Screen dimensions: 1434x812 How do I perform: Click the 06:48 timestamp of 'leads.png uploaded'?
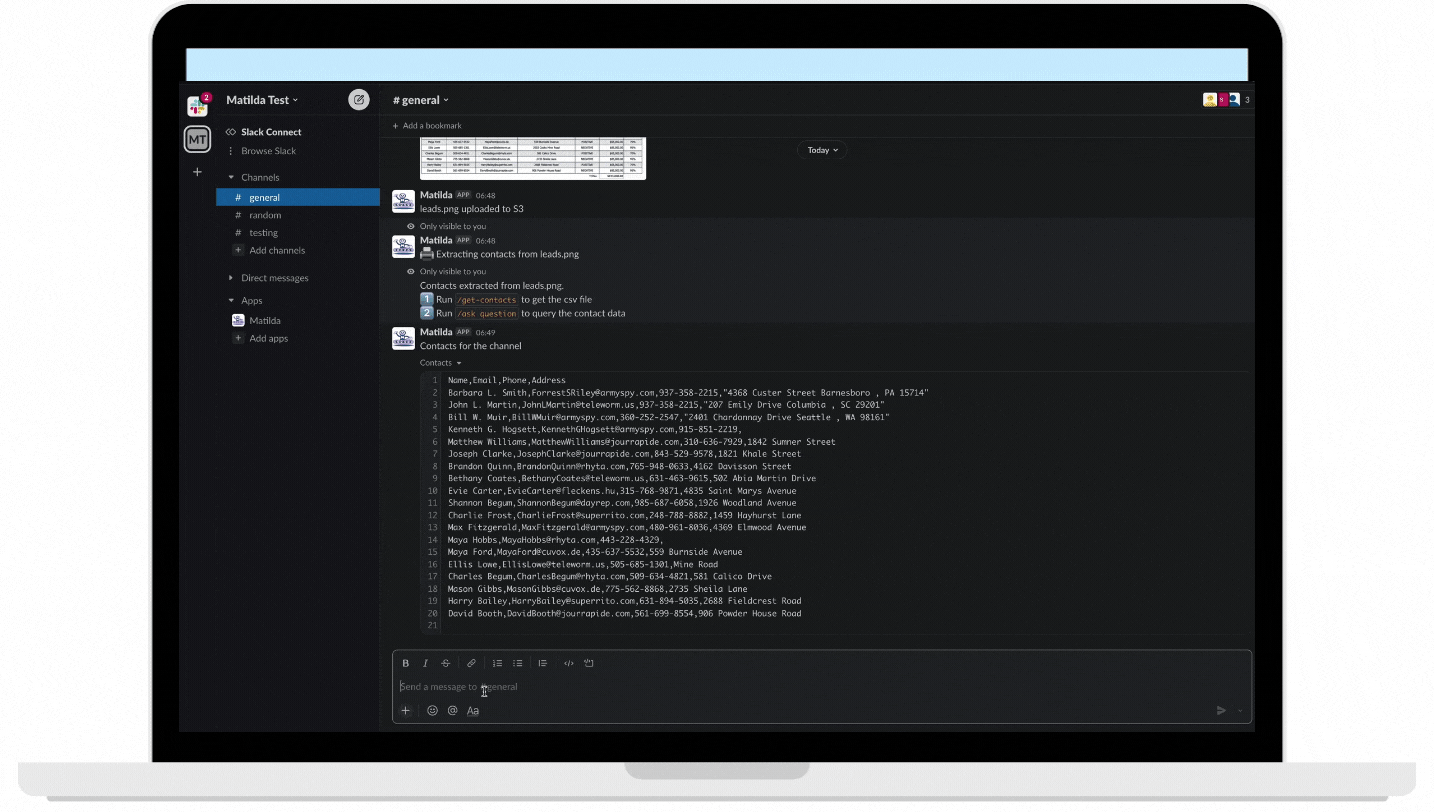click(486, 195)
